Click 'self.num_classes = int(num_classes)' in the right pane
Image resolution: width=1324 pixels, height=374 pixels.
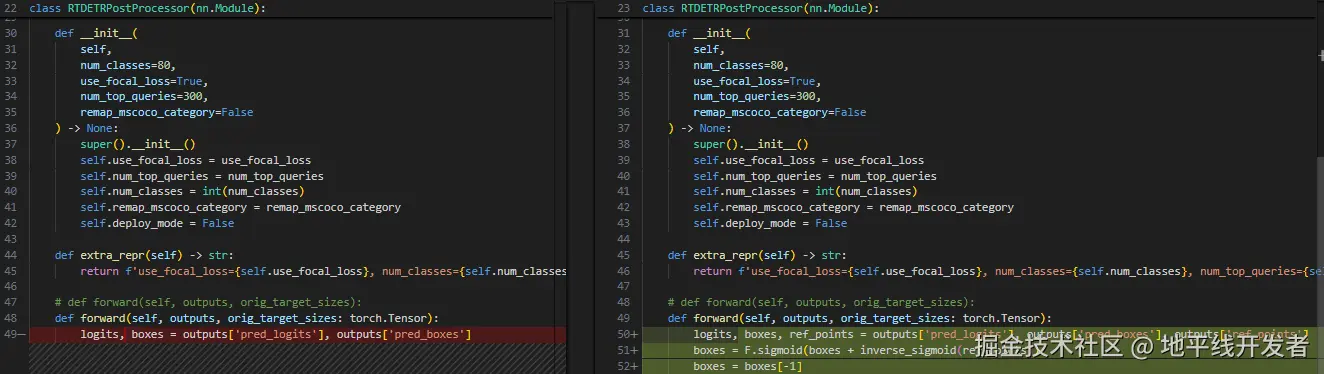(x=805, y=192)
